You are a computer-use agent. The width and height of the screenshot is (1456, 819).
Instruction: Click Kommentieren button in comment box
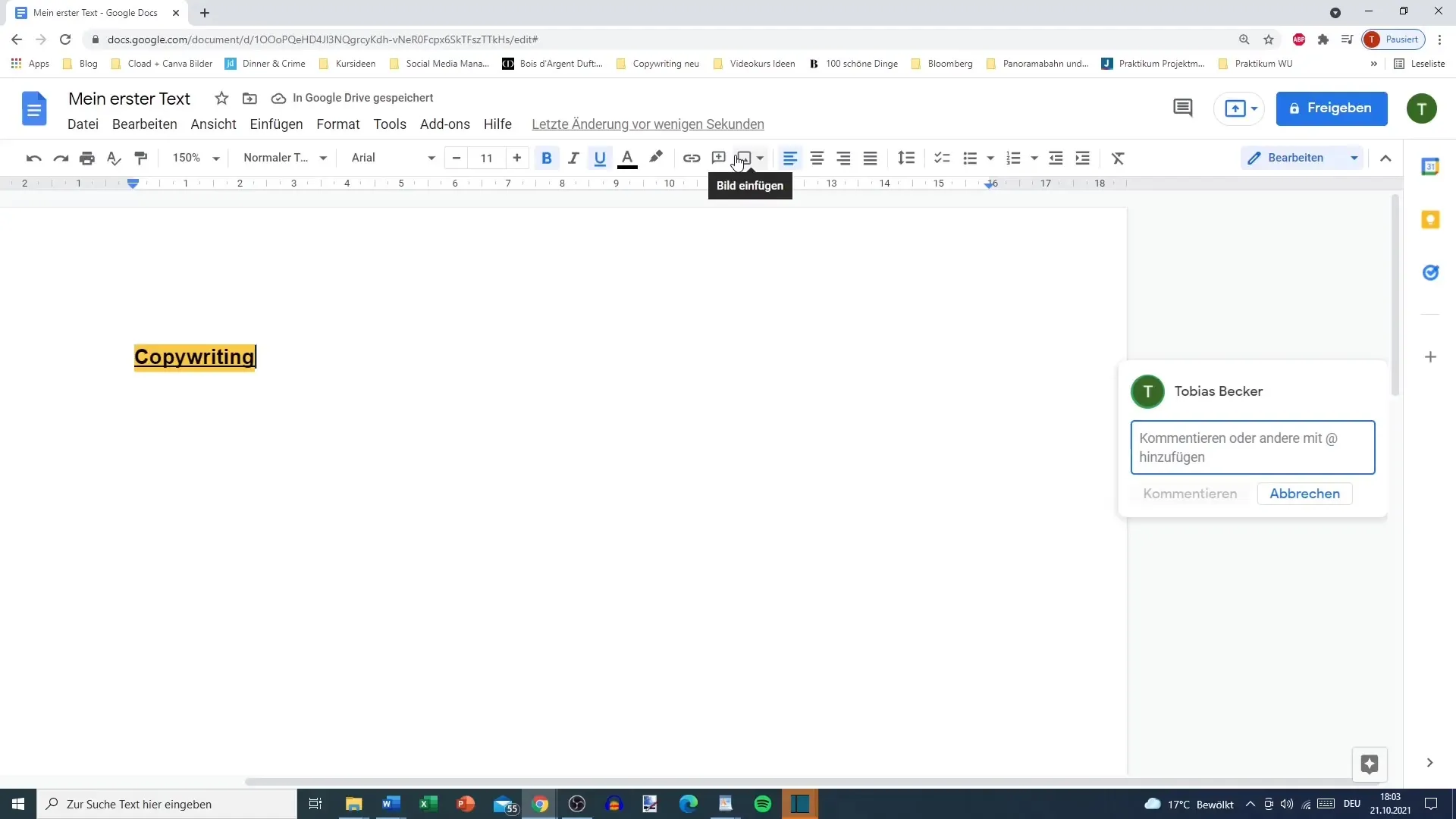tap(1190, 494)
